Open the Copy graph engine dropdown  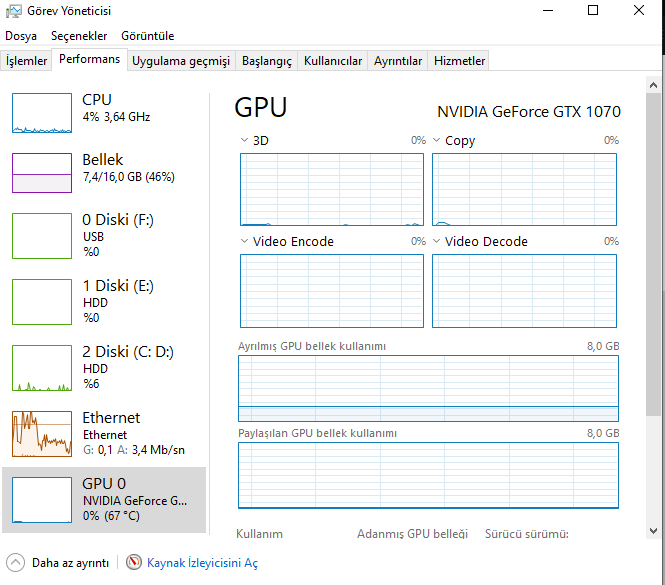pos(438,141)
